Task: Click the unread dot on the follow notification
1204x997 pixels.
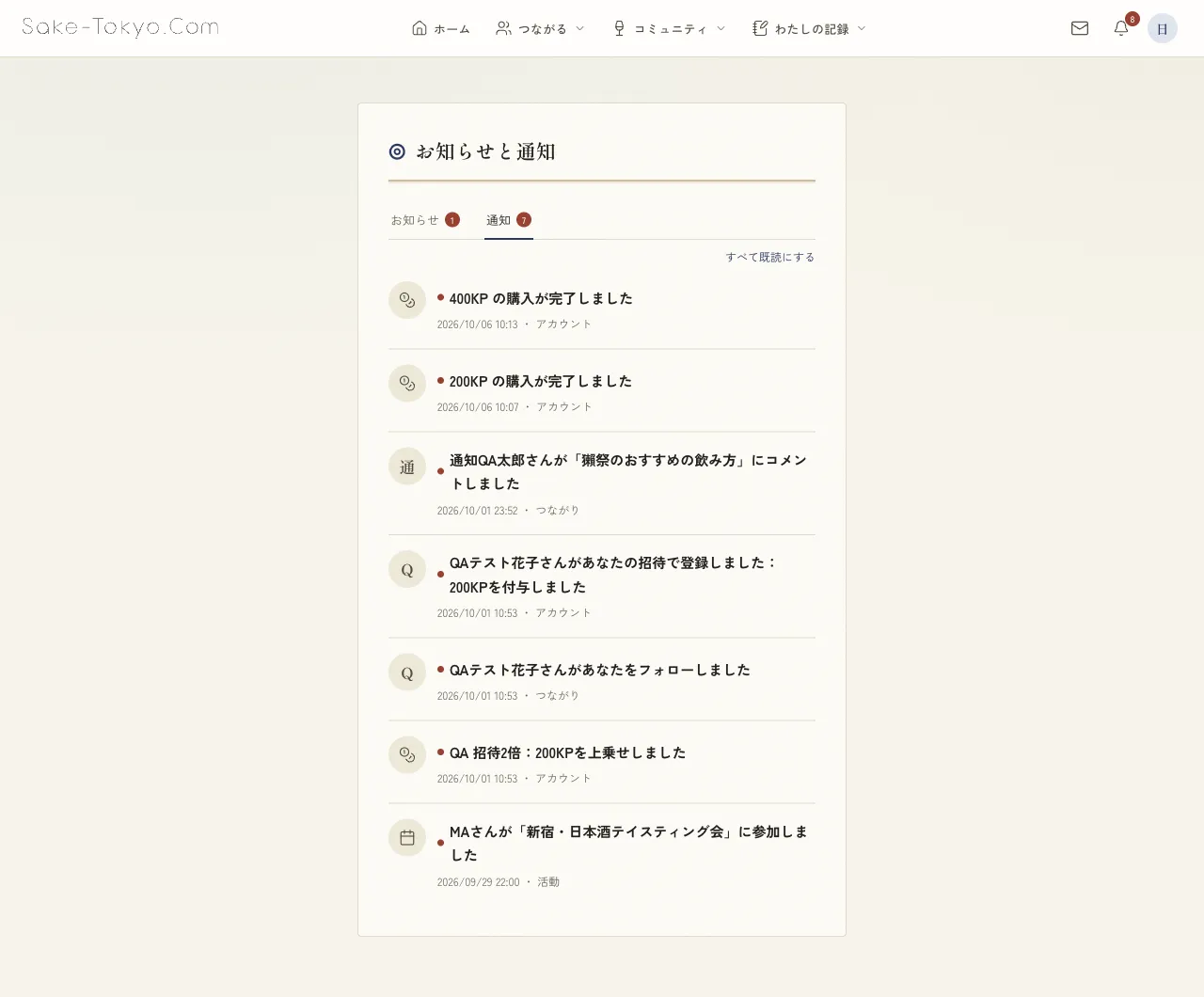Action: [440, 669]
